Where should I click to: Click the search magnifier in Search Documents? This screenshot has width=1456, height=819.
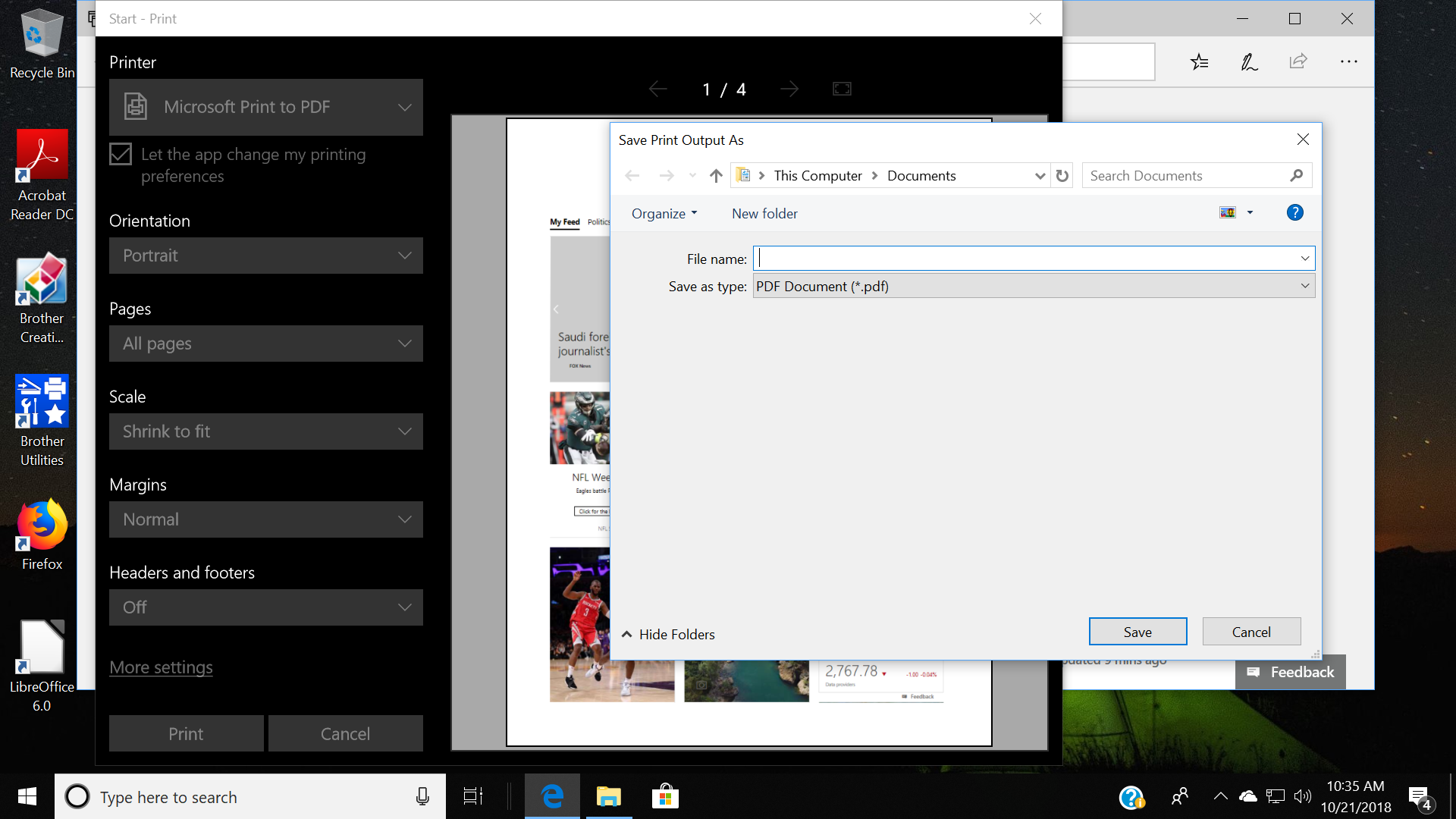pos(1297,176)
